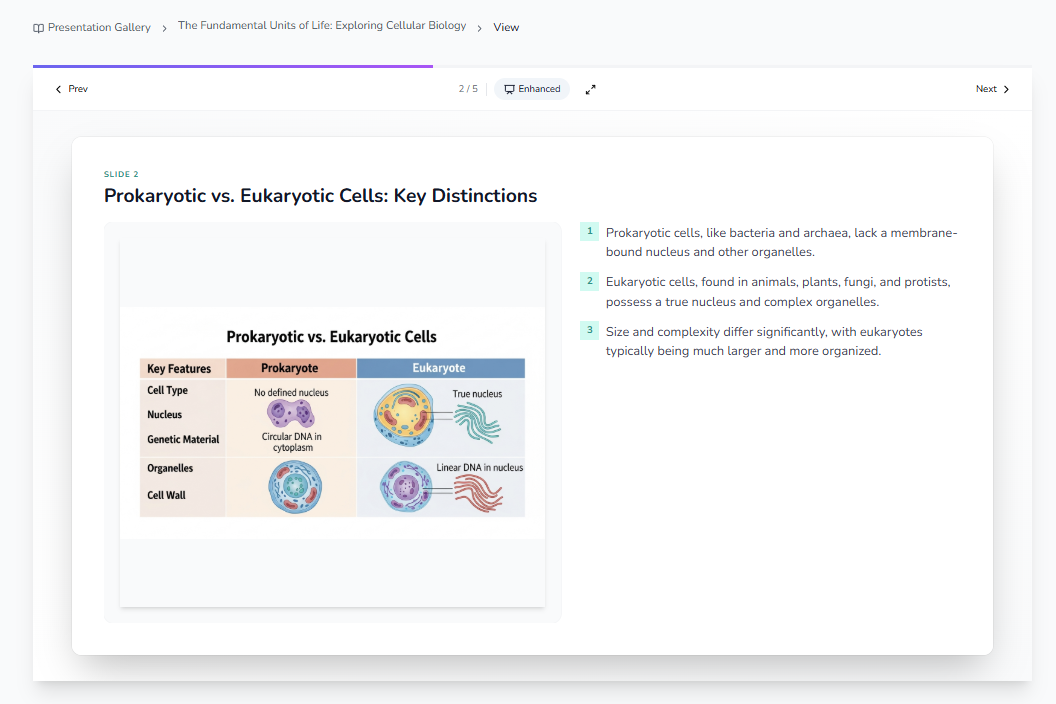Click the breadcrumb chevron before View

click(480, 28)
